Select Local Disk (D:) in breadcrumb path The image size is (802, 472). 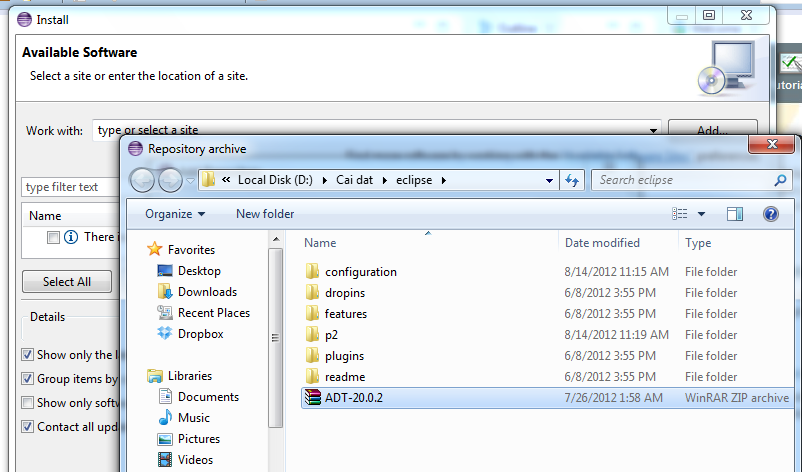coord(275,180)
